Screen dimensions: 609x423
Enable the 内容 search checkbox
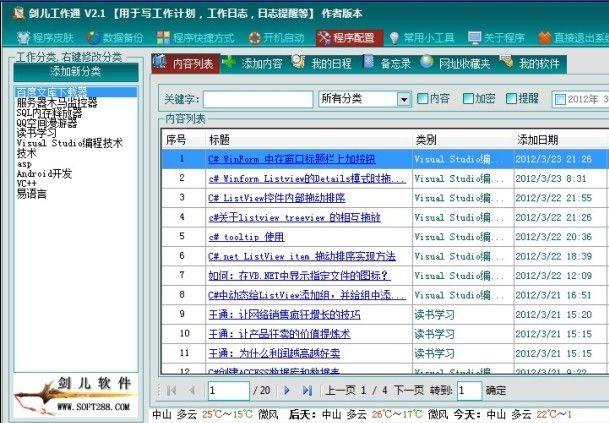tap(421, 99)
